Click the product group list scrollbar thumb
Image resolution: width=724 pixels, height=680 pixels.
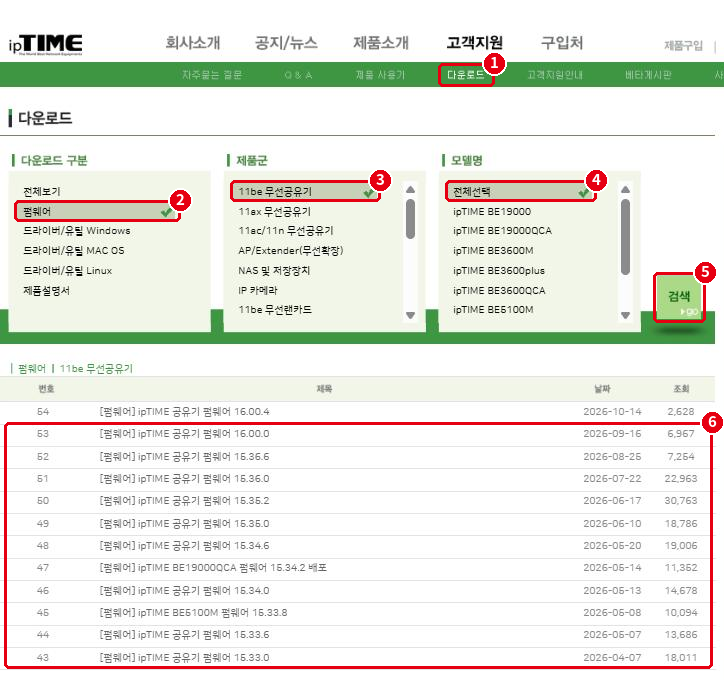(410, 219)
